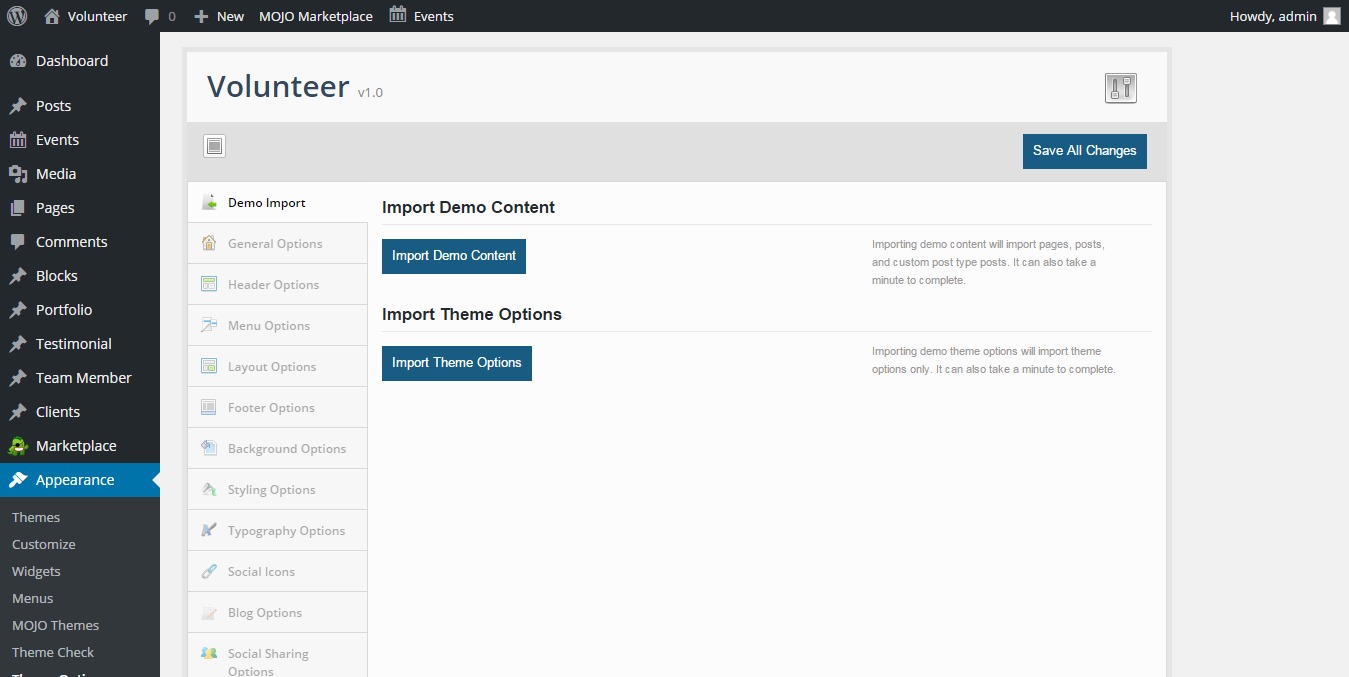Save All Changes button
The width and height of the screenshot is (1349, 677).
[x=1085, y=151]
